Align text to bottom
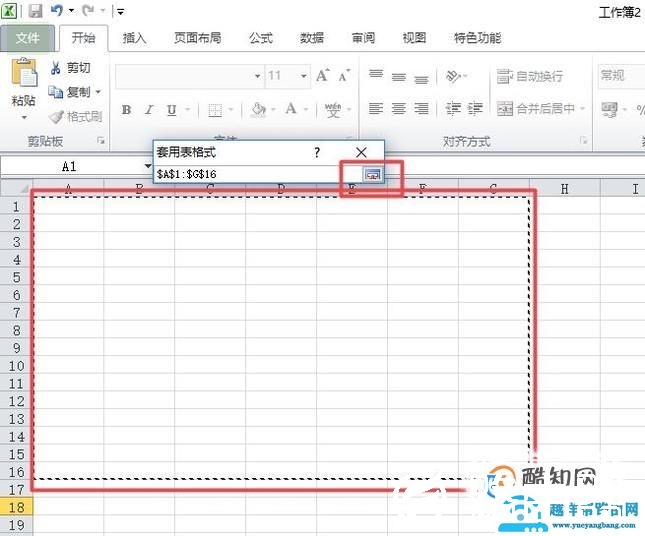 [x=421, y=79]
